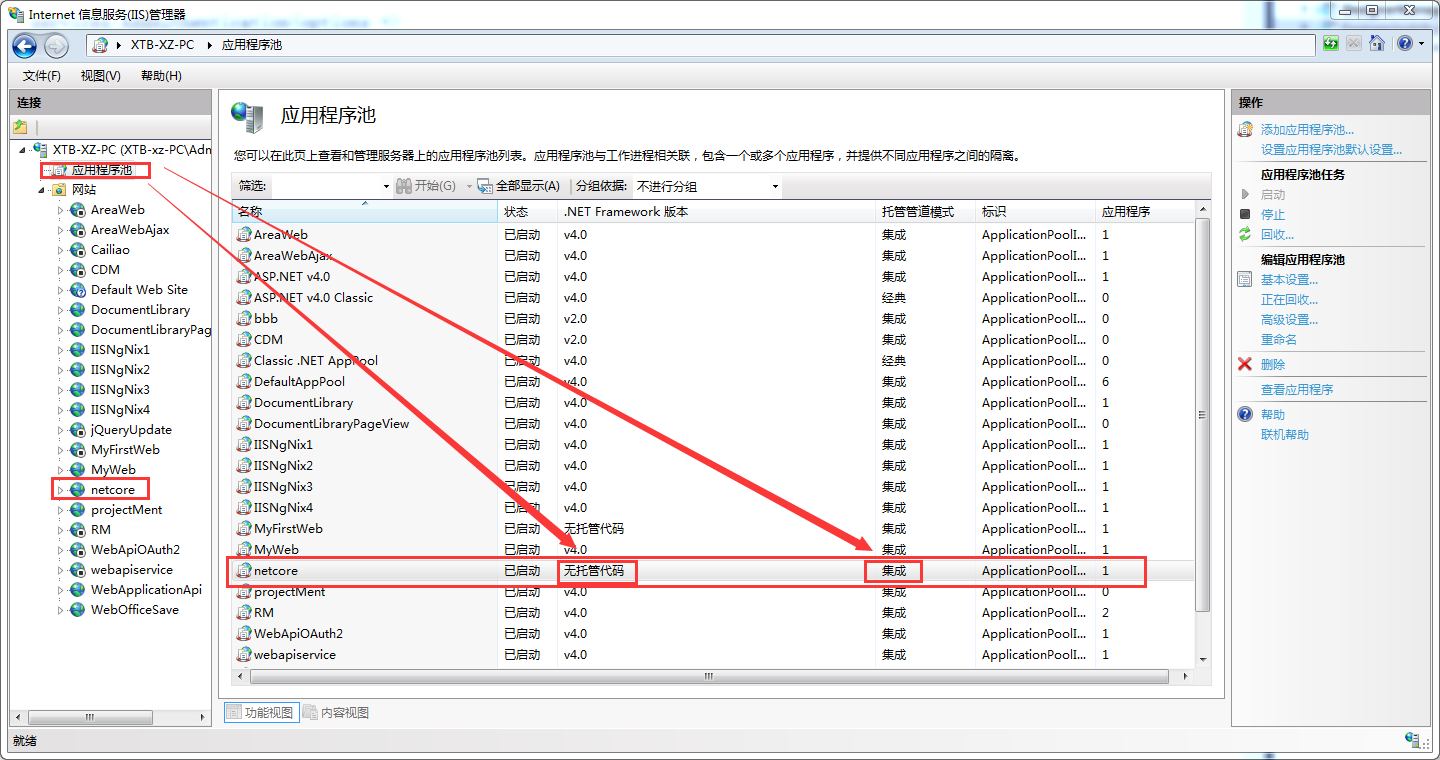Screen dimensions: 1440x760
Task: Click the bbb app pool row icon
Action: click(x=244, y=319)
